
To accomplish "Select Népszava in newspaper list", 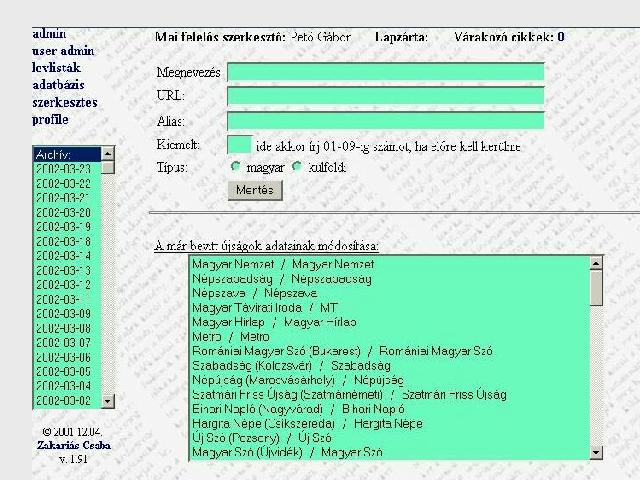I will click(x=390, y=293).
